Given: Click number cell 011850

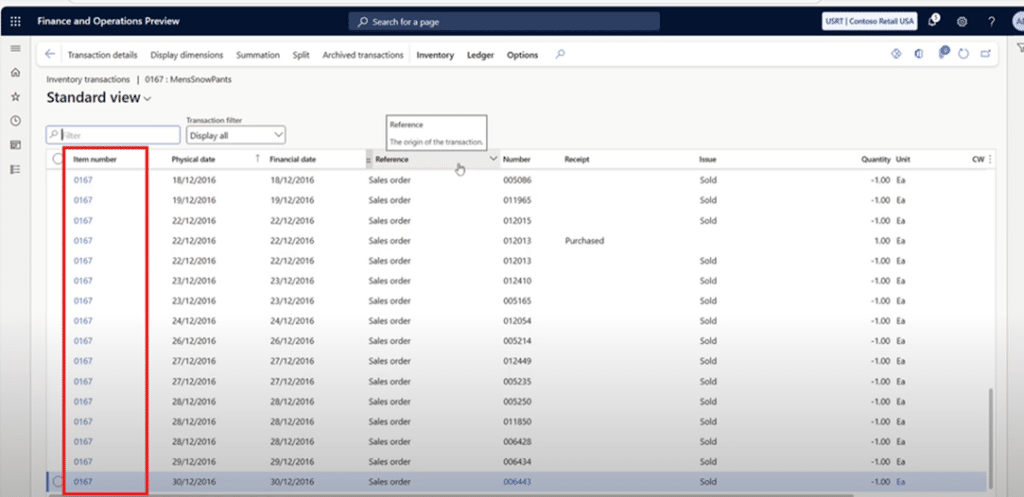Looking at the screenshot, I should click(x=517, y=421).
